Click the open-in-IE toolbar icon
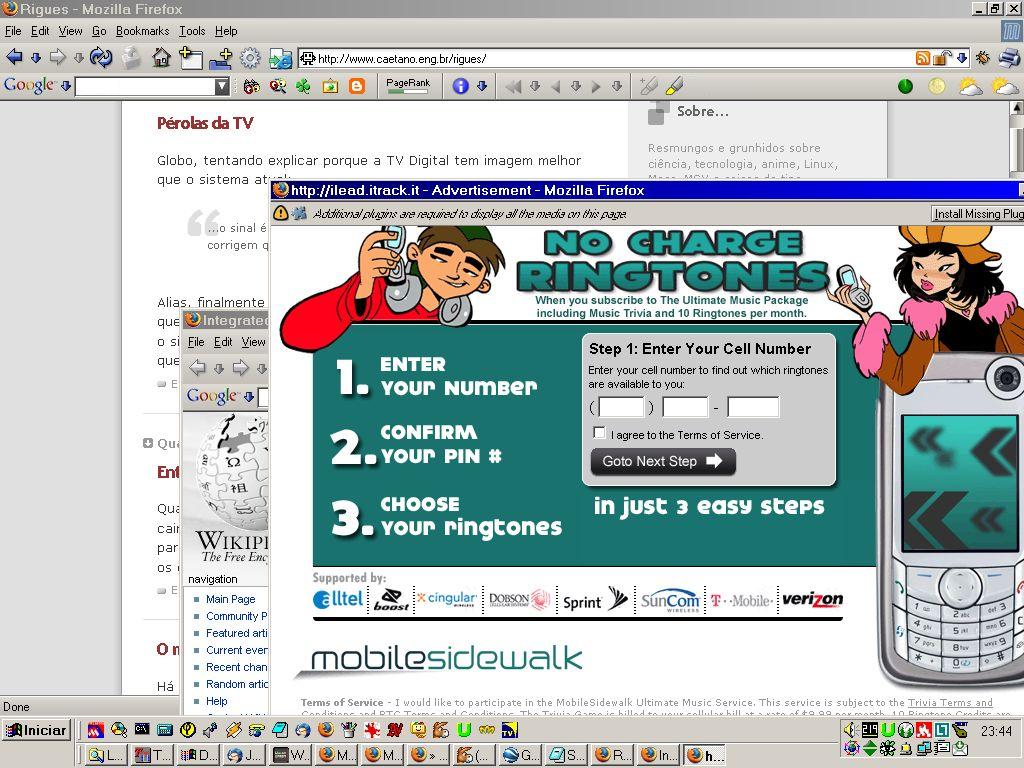Image resolution: width=1024 pixels, height=768 pixels. pos(280,58)
